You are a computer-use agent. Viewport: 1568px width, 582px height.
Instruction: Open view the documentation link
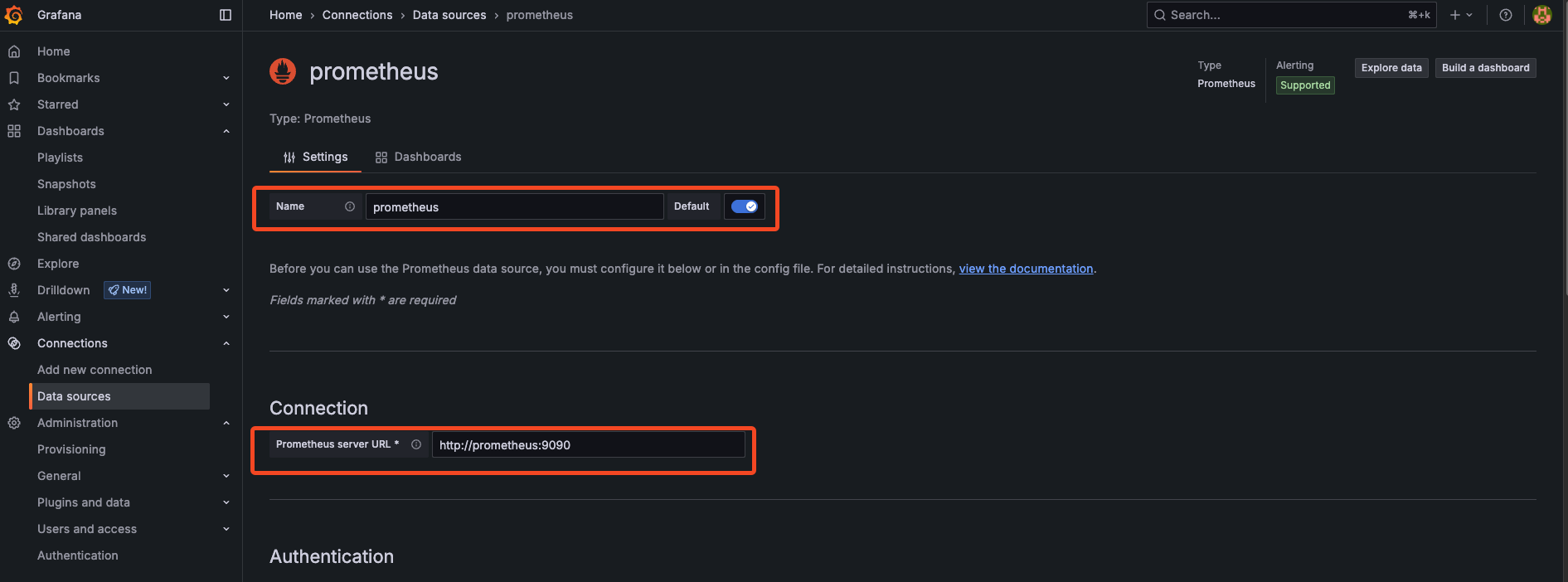point(1026,269)
